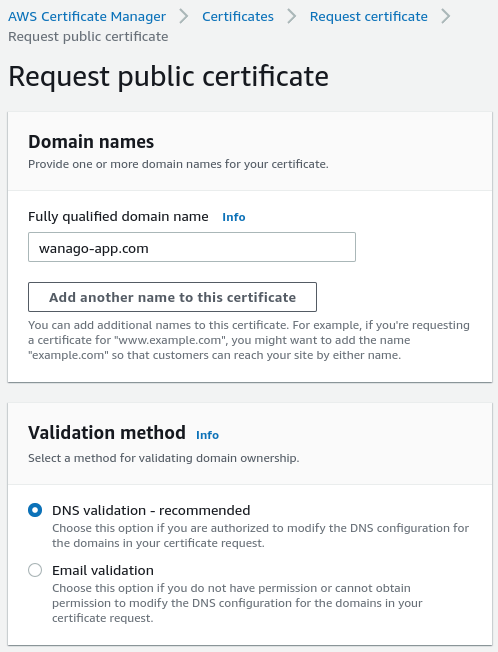Click the large Request public certificate heading
Image resolution: width=498 pixels, height=652 pixels.
[168, 77]
